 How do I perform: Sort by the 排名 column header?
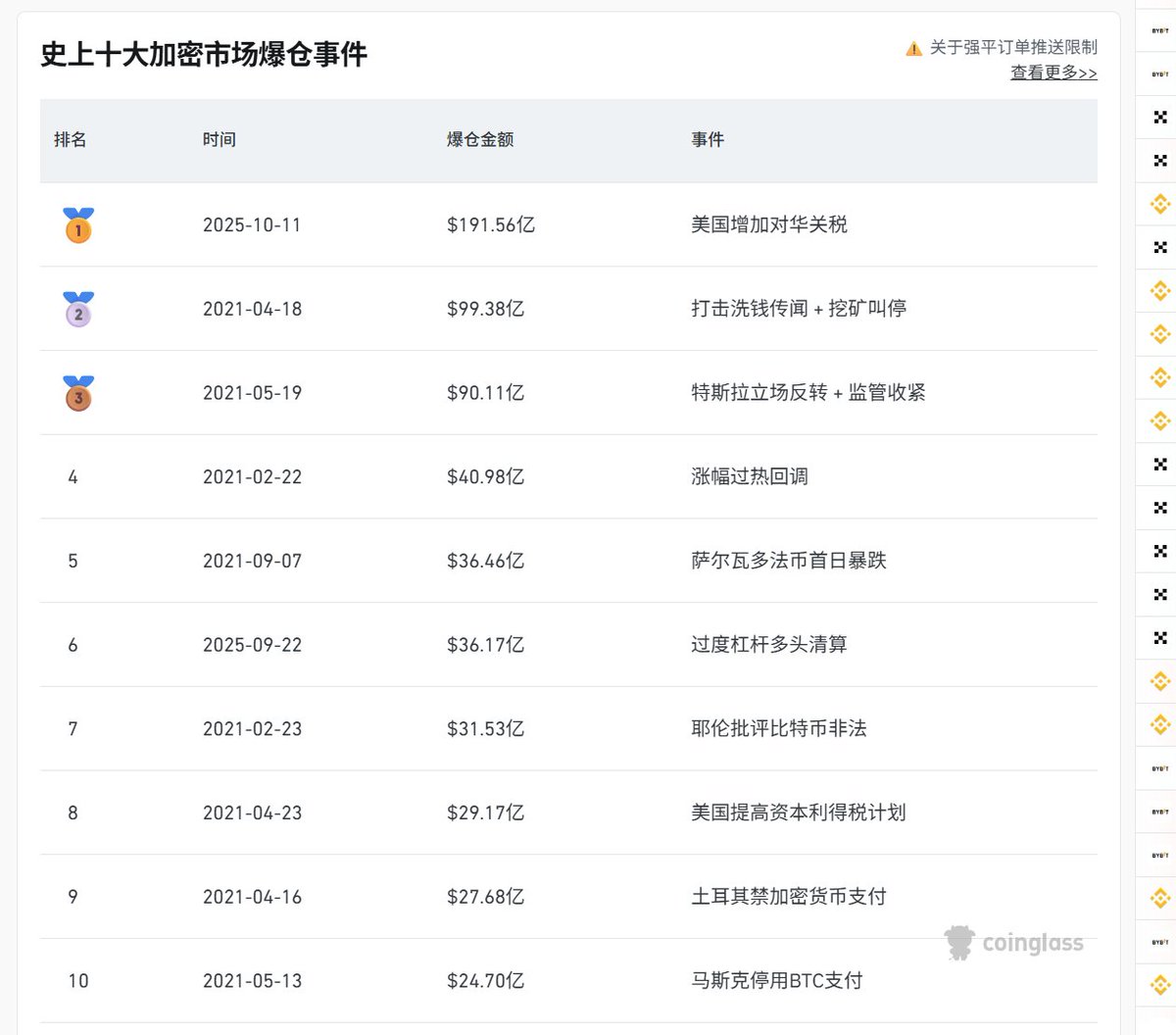pos(71,140)
